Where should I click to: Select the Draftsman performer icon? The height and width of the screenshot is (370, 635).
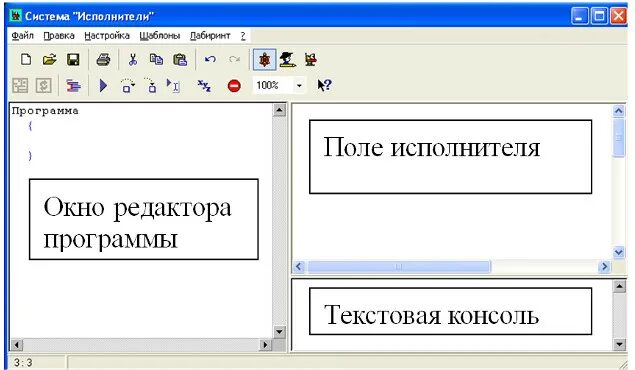point(288,60)
